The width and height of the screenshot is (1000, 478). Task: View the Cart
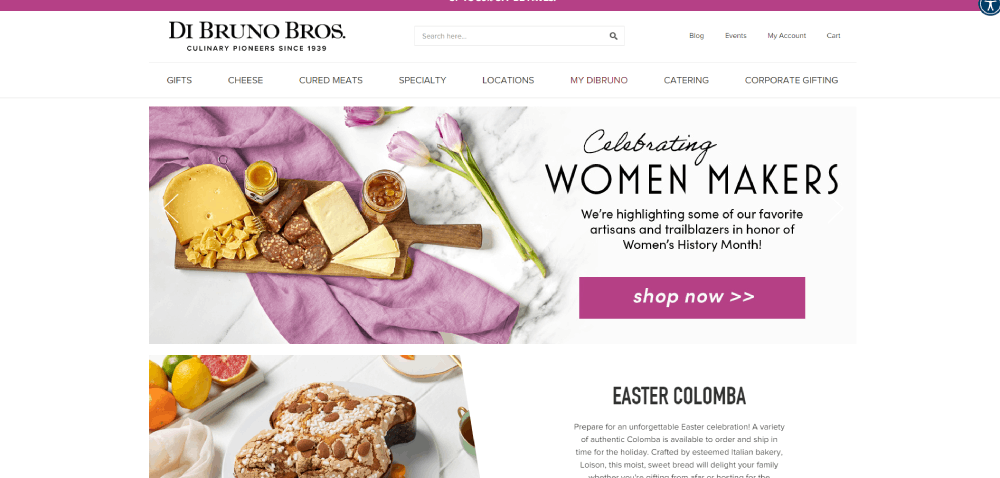(x=834, y=36)
